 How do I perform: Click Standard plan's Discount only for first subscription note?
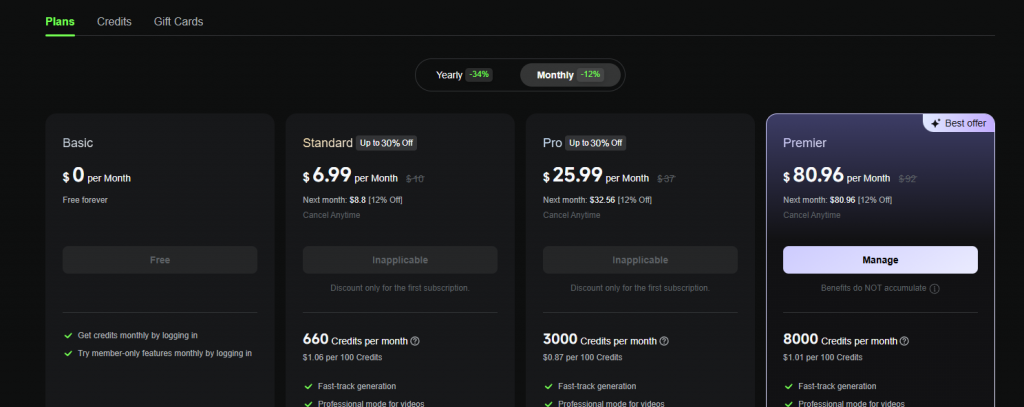400,287
